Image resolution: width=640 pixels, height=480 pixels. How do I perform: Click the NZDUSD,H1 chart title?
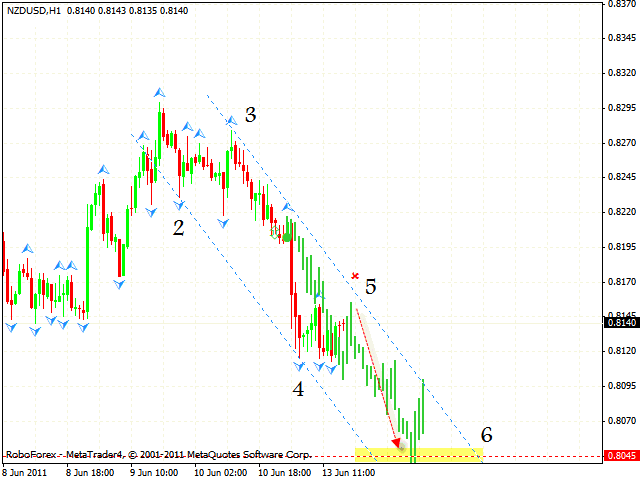click(34, 11)
